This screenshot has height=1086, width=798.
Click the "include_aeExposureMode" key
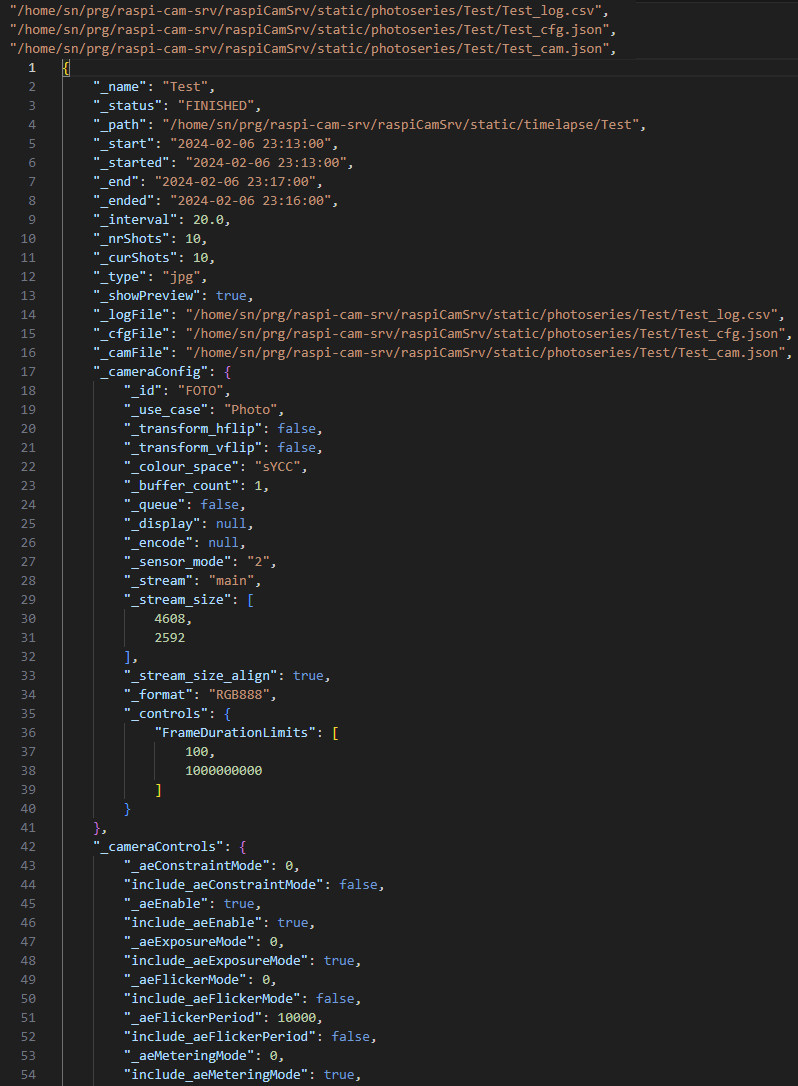tap(215, 961)
